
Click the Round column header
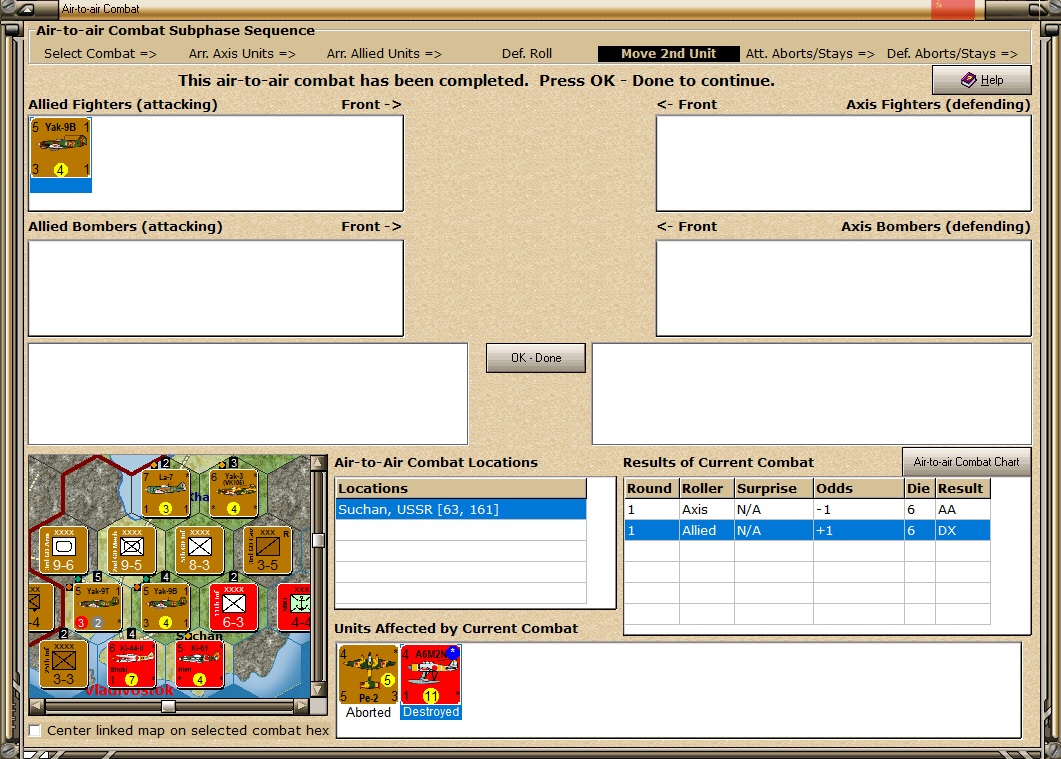click(x=651, y=488)
